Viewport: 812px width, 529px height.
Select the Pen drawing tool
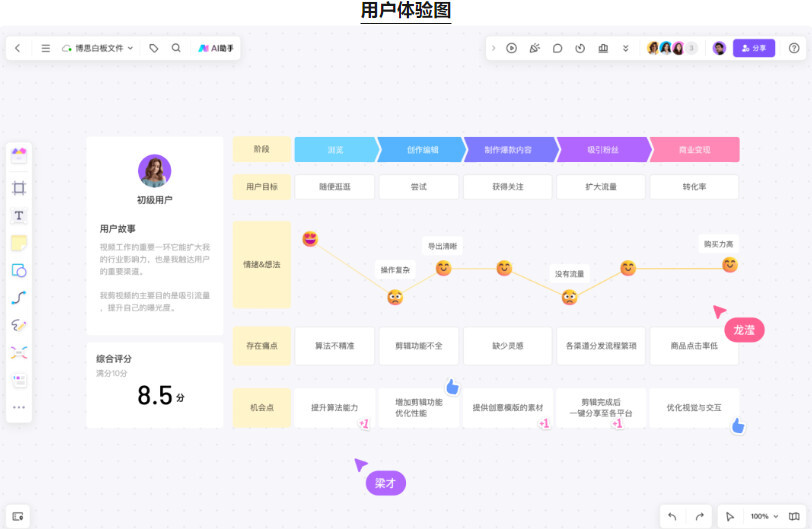(x=19, y=325)
